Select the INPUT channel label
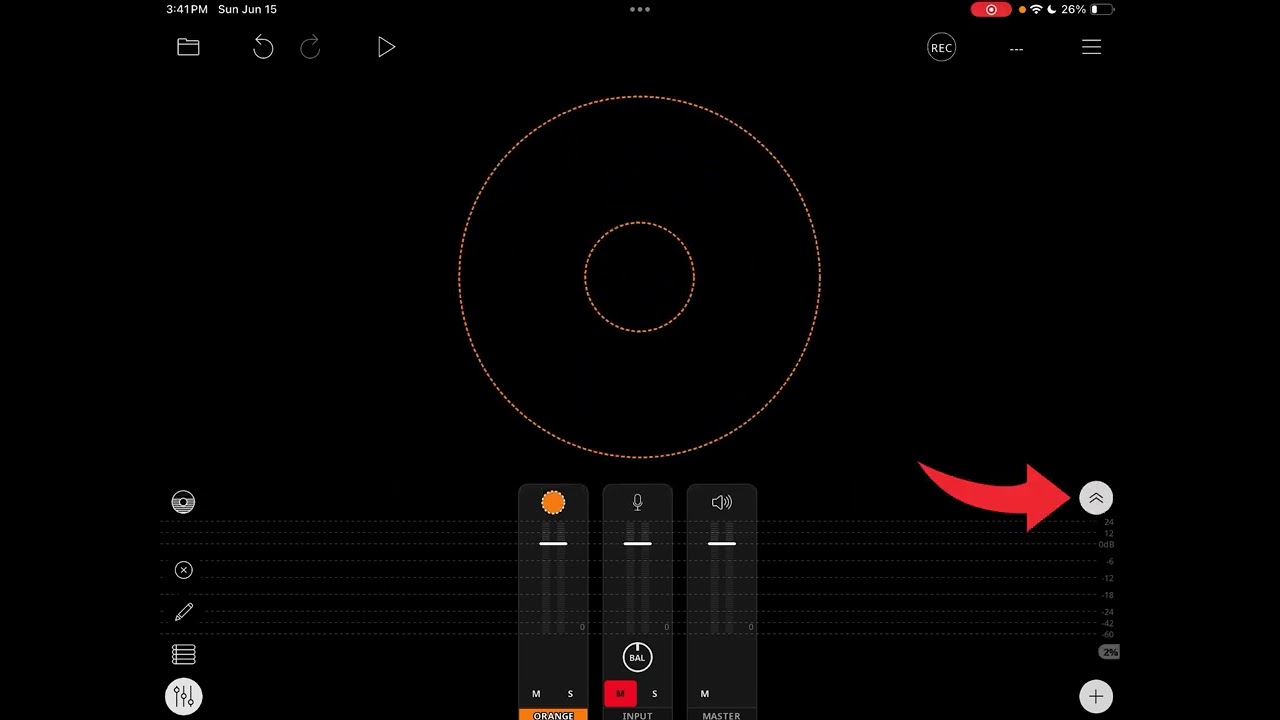1280x720 pixels. point(637,715)
